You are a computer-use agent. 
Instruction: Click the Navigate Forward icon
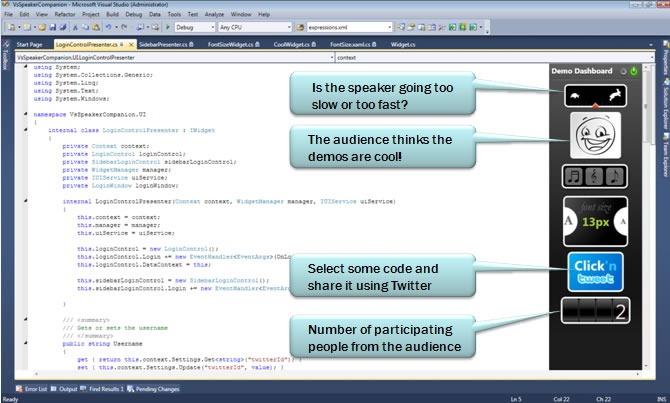tap(155, 27)
